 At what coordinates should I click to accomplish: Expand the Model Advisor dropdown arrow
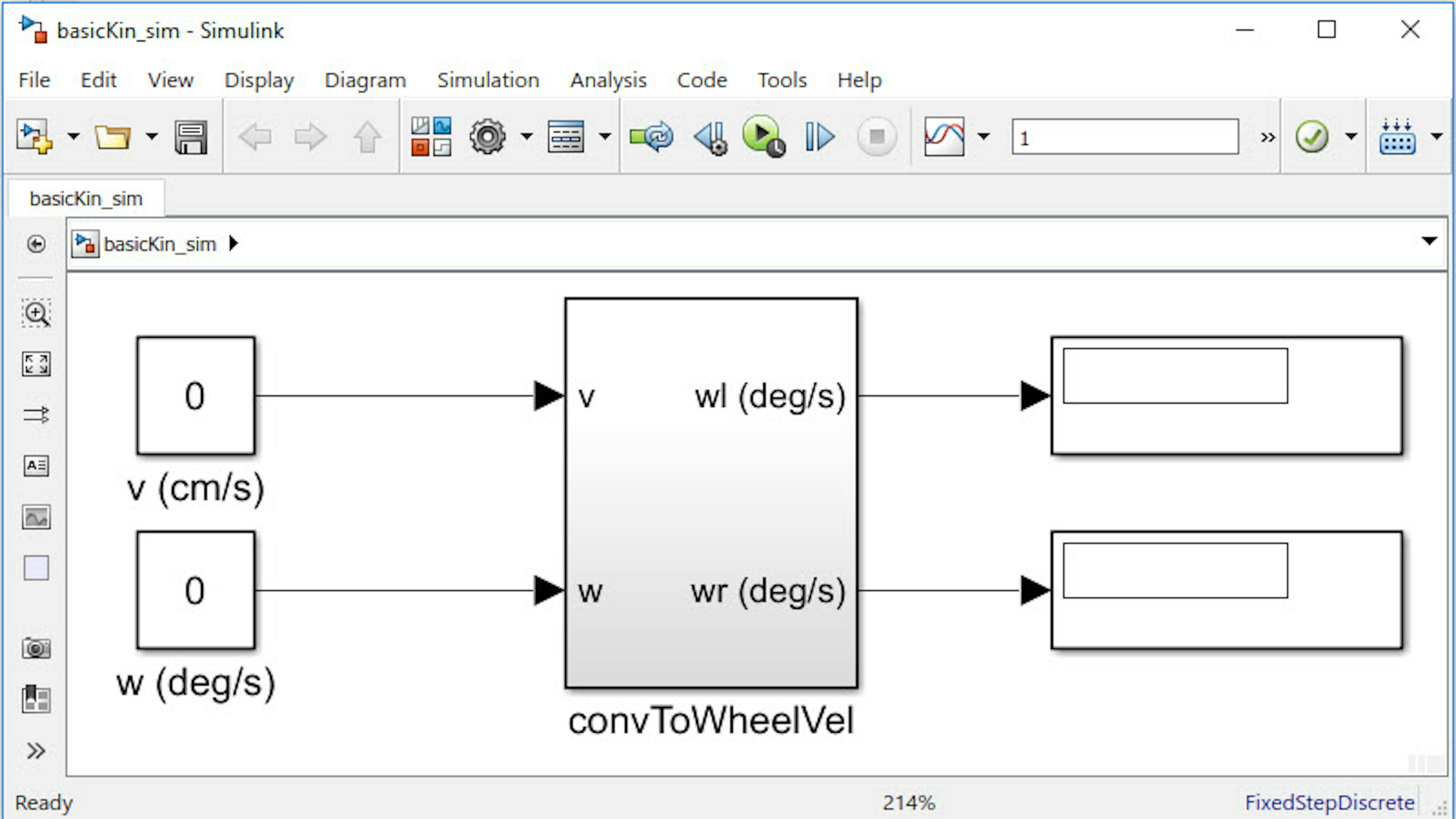[x=1351, y=136]
